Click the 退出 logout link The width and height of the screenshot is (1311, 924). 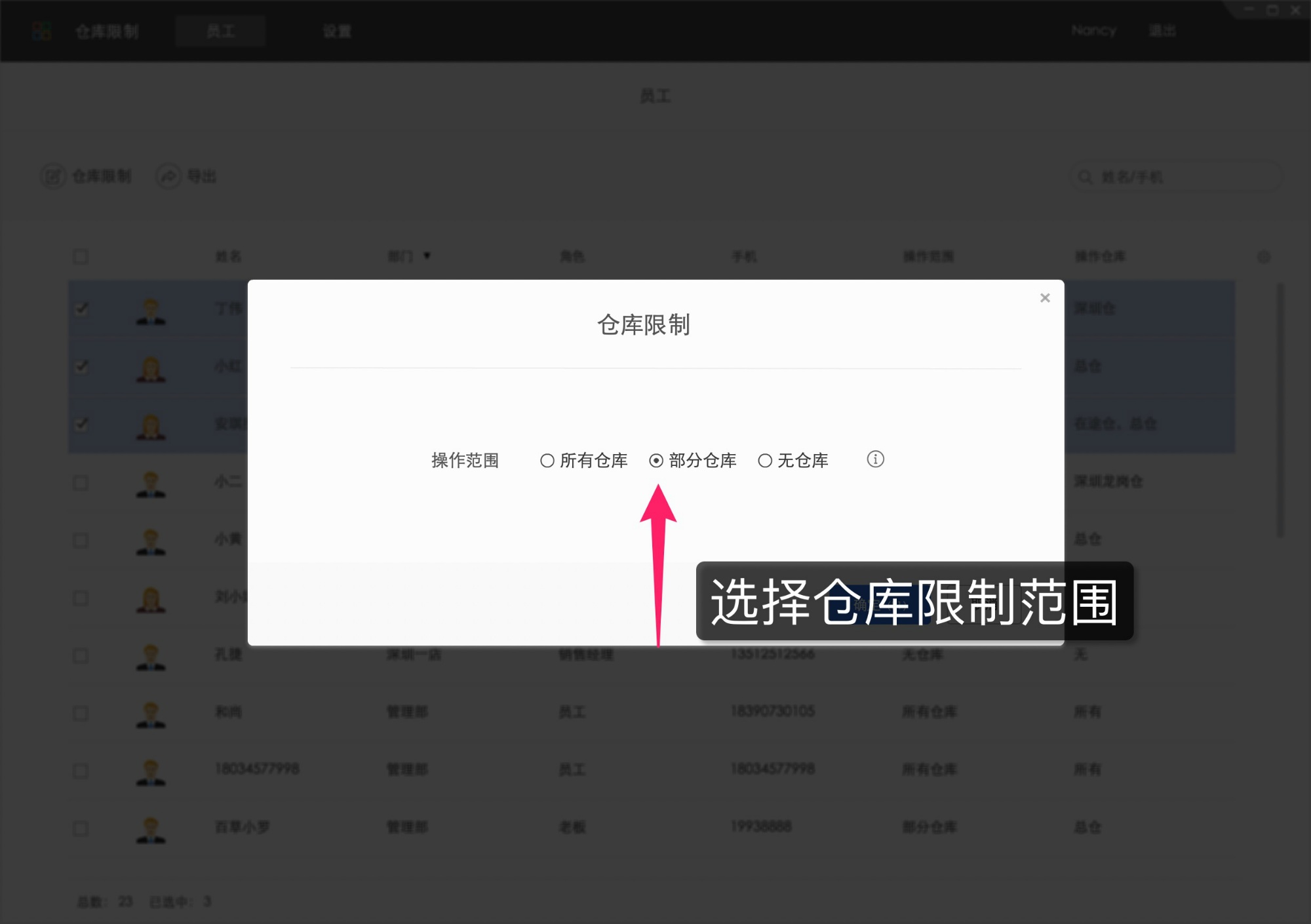tap(1162, 30)
